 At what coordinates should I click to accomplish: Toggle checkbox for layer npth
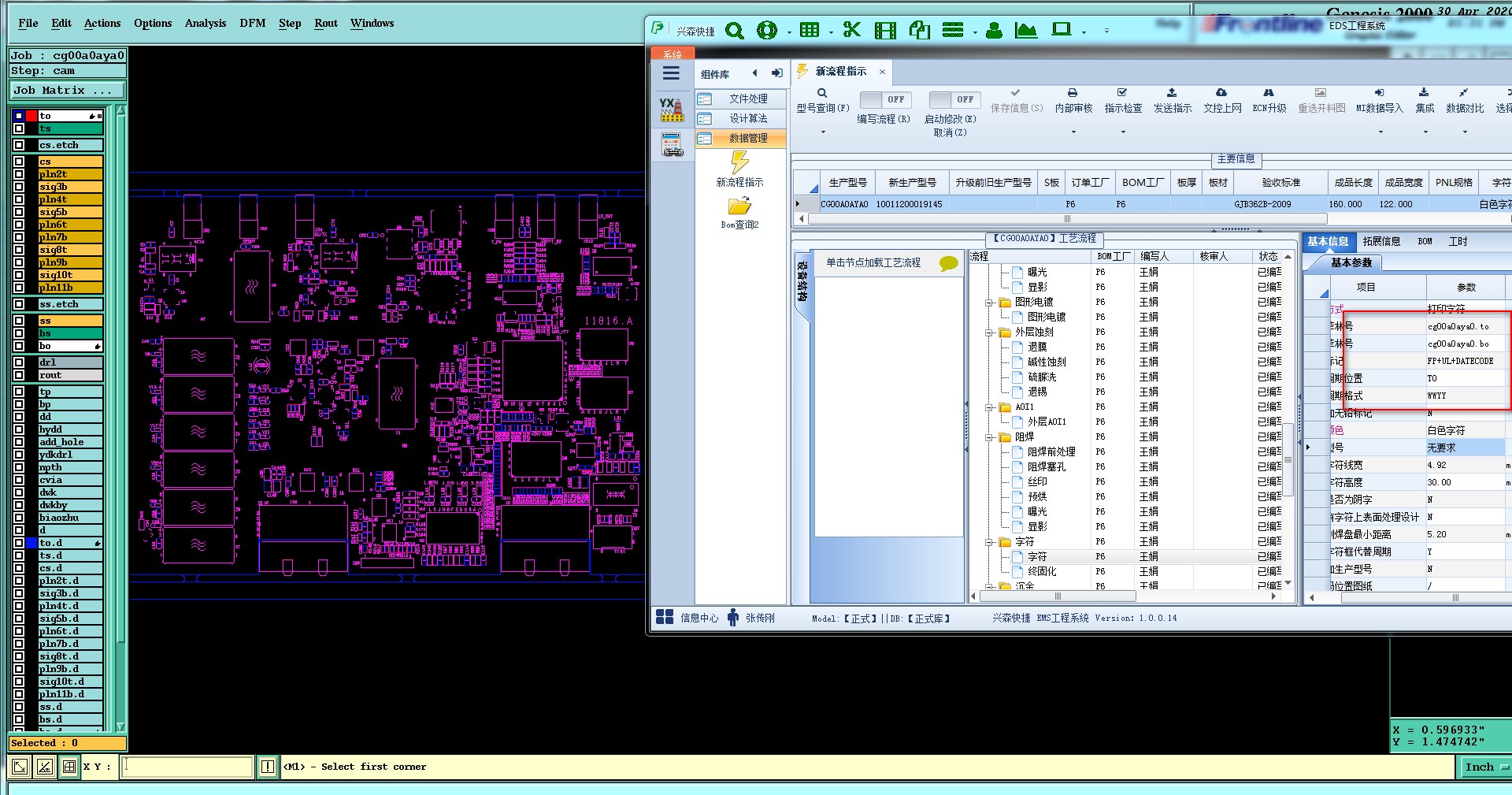click(19, 467)
